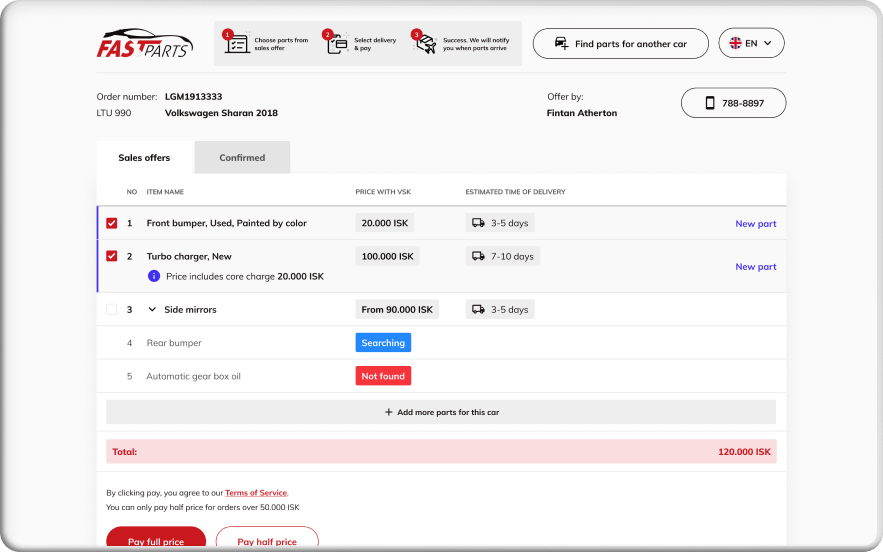Screen dimensions: 883x552
Task: Click Add more parts for this car
Action: (441, 412)
